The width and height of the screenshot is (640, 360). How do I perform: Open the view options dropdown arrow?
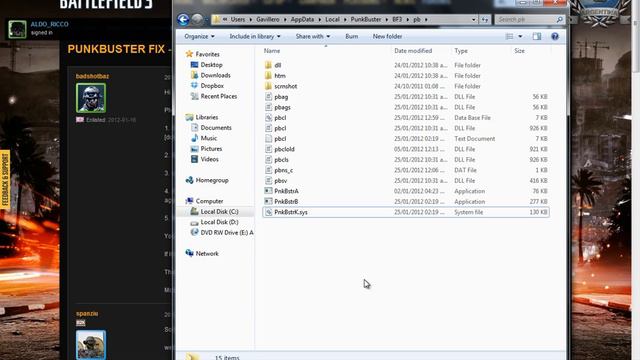pyautogui.click(x=520, y=36)
